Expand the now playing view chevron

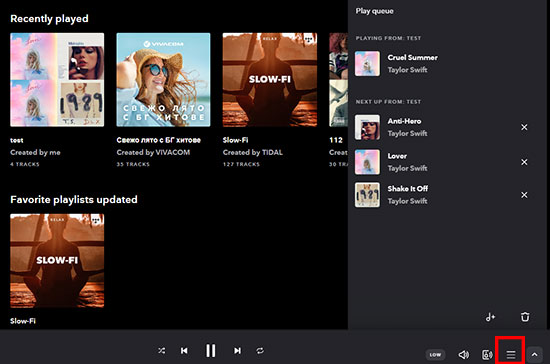(534, 355)
